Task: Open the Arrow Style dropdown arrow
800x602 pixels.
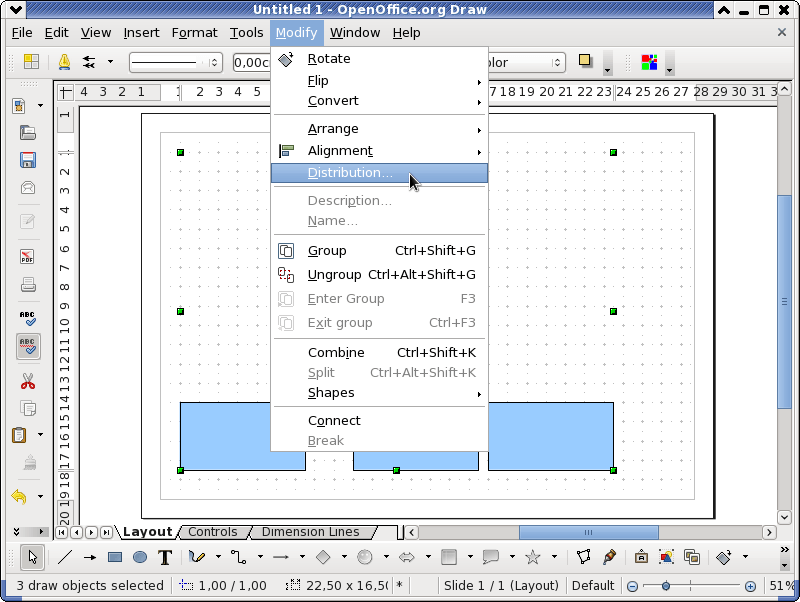Action: click(110, 62)
